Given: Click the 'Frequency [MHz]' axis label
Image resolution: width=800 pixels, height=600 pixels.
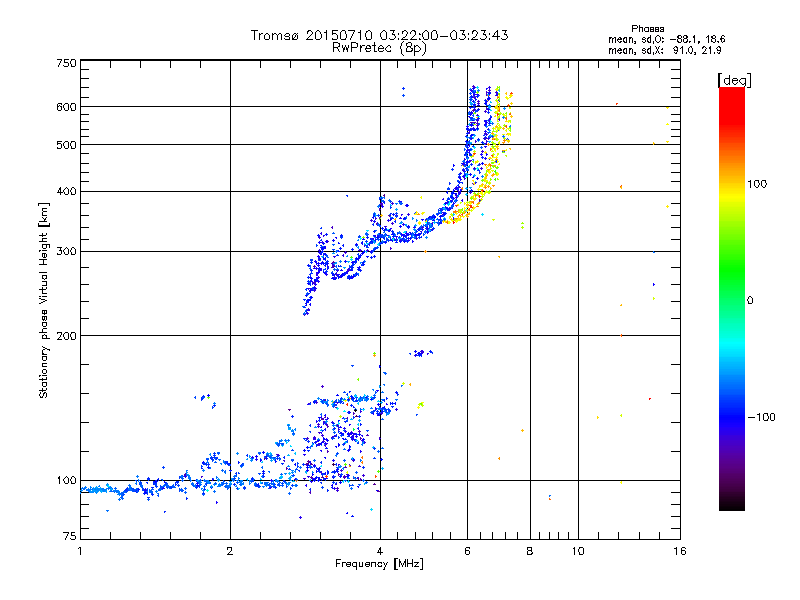Looking at the screenshot, I should point(379,564).
